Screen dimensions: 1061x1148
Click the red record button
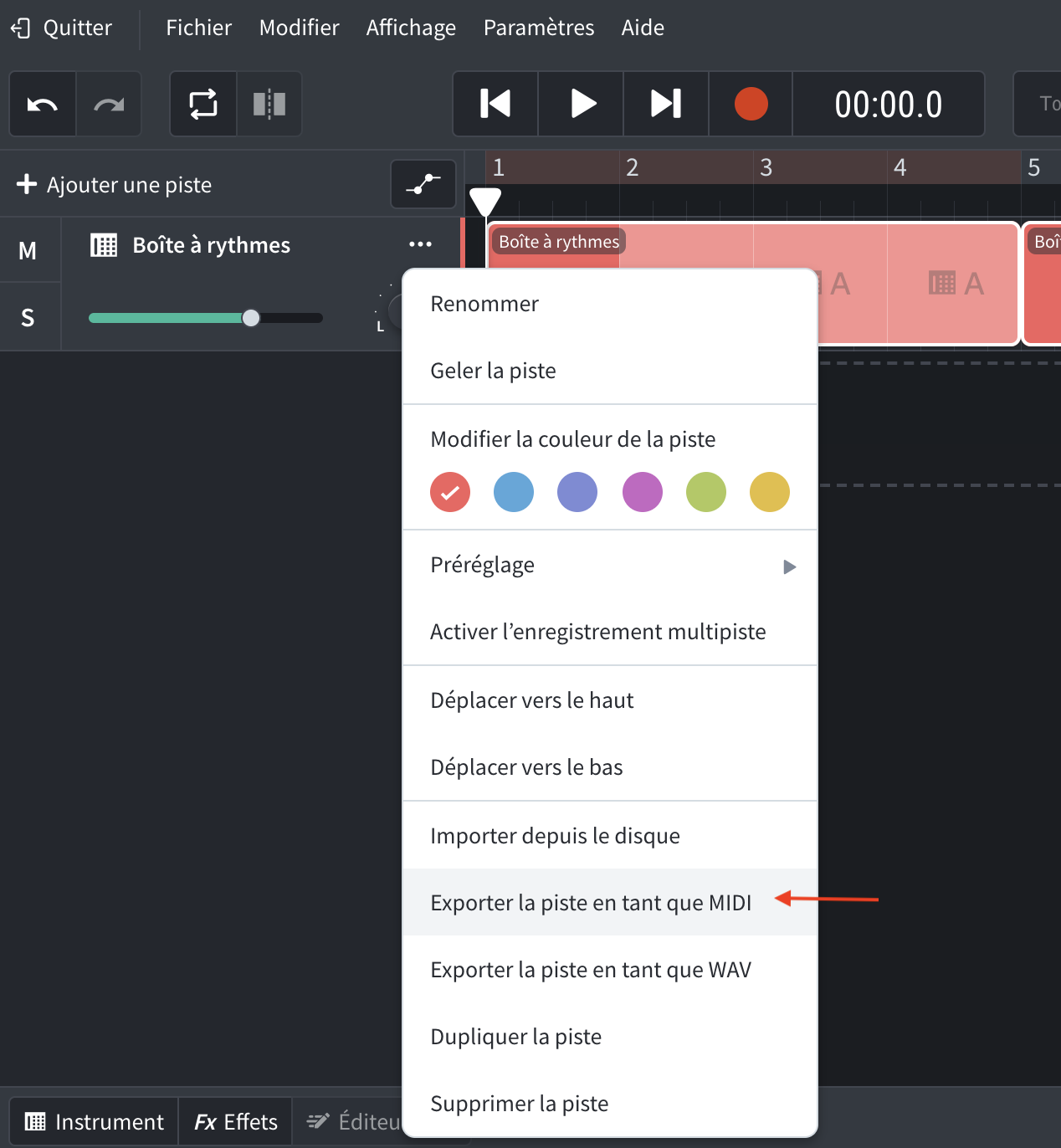(750, 104)
